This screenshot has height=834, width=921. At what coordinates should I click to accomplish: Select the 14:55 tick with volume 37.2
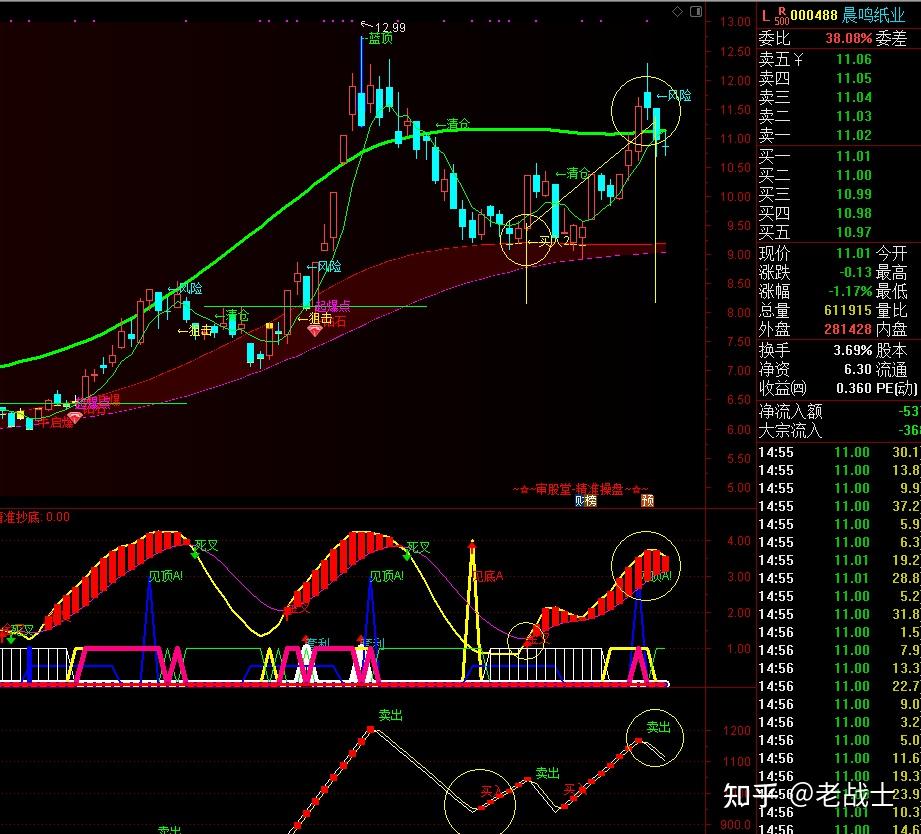[x=839, y=506]
